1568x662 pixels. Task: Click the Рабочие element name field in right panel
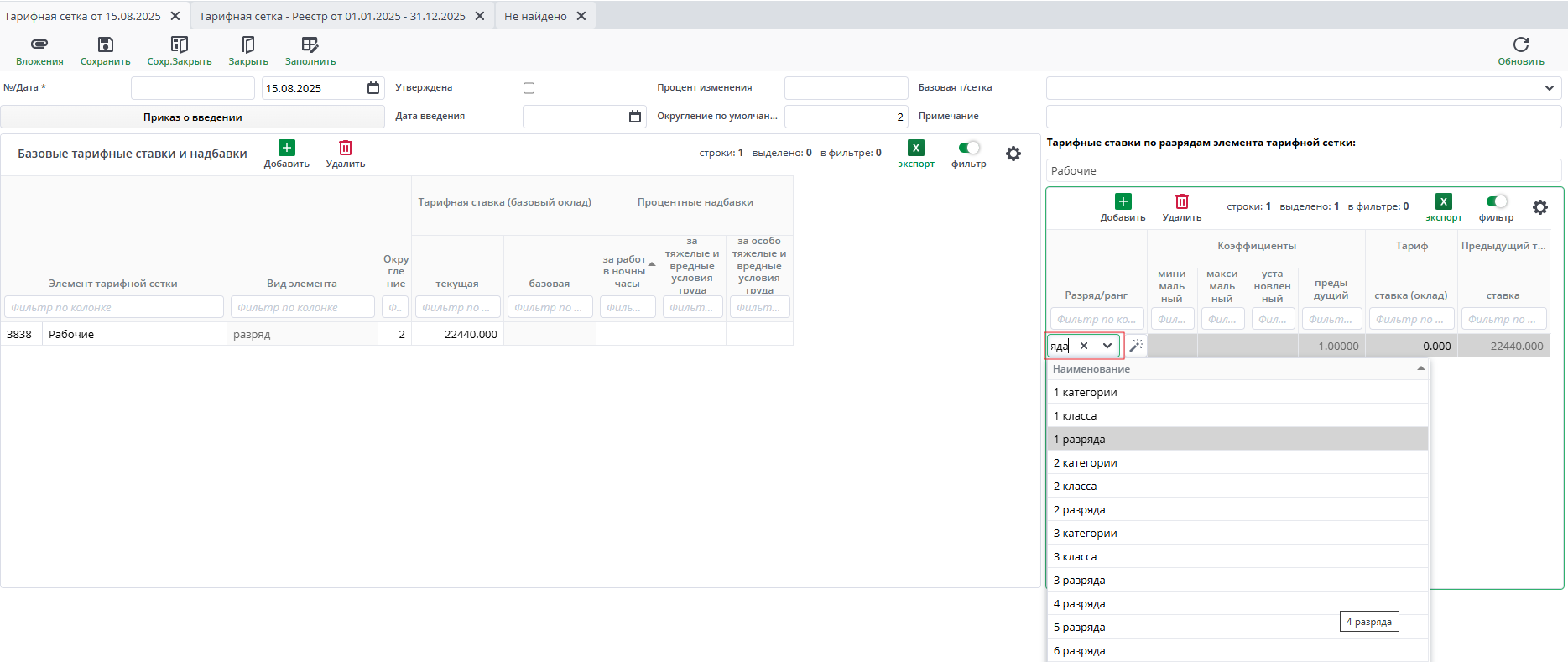pyautogui.click(x=1303, y=170)
